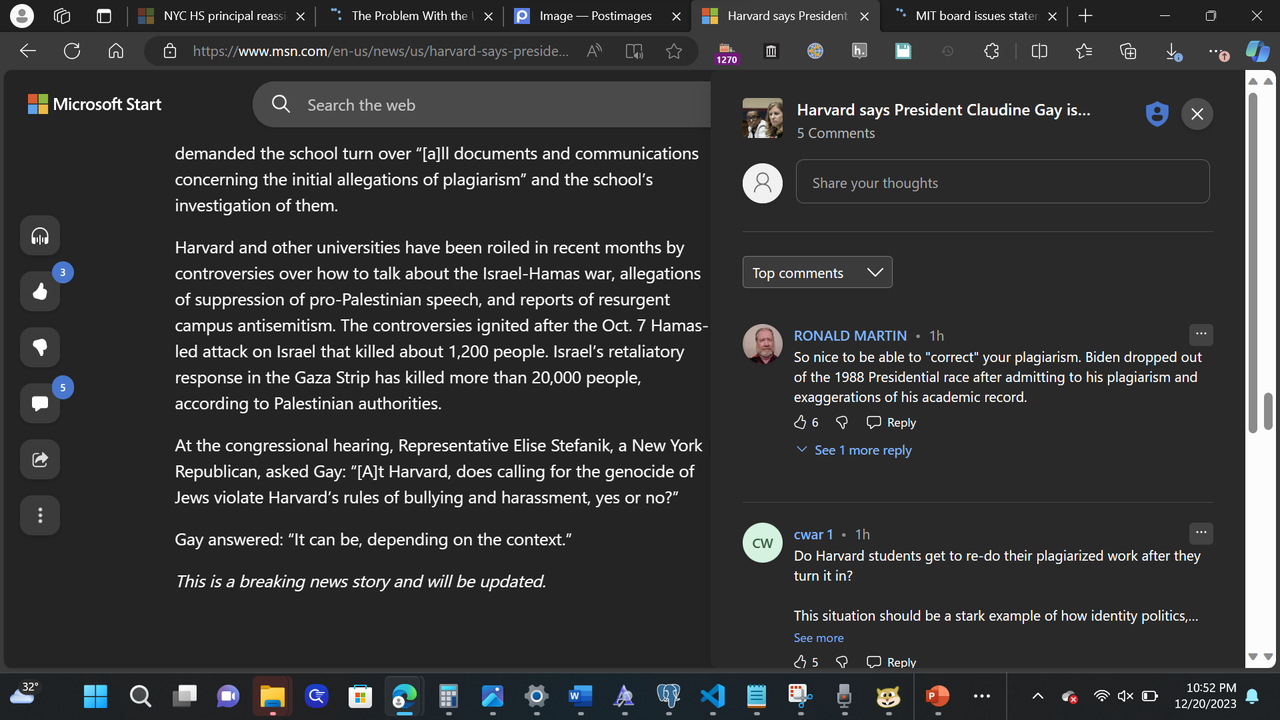
Task: Reply to Ronald Martin's comment
Action: (891, 422)
